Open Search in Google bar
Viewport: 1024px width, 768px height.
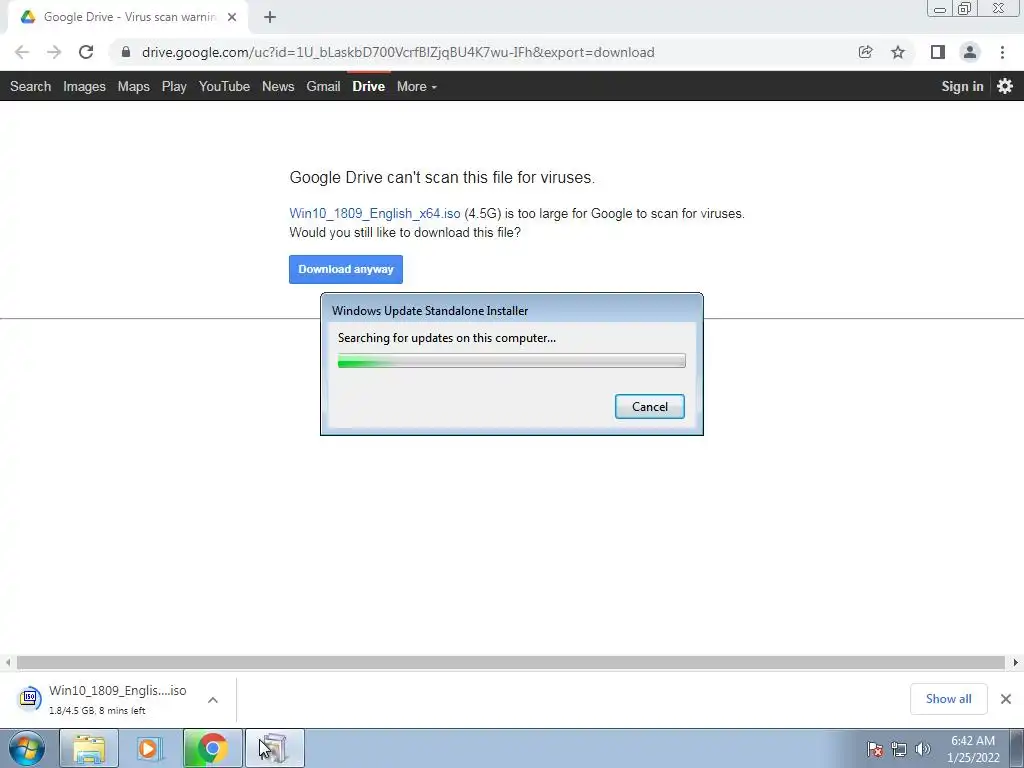pyautogui.click(x=30, y=86)
